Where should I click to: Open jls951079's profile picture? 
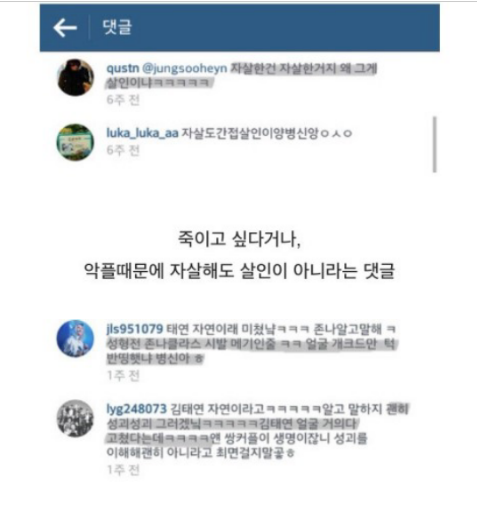[x=75, y=338]
